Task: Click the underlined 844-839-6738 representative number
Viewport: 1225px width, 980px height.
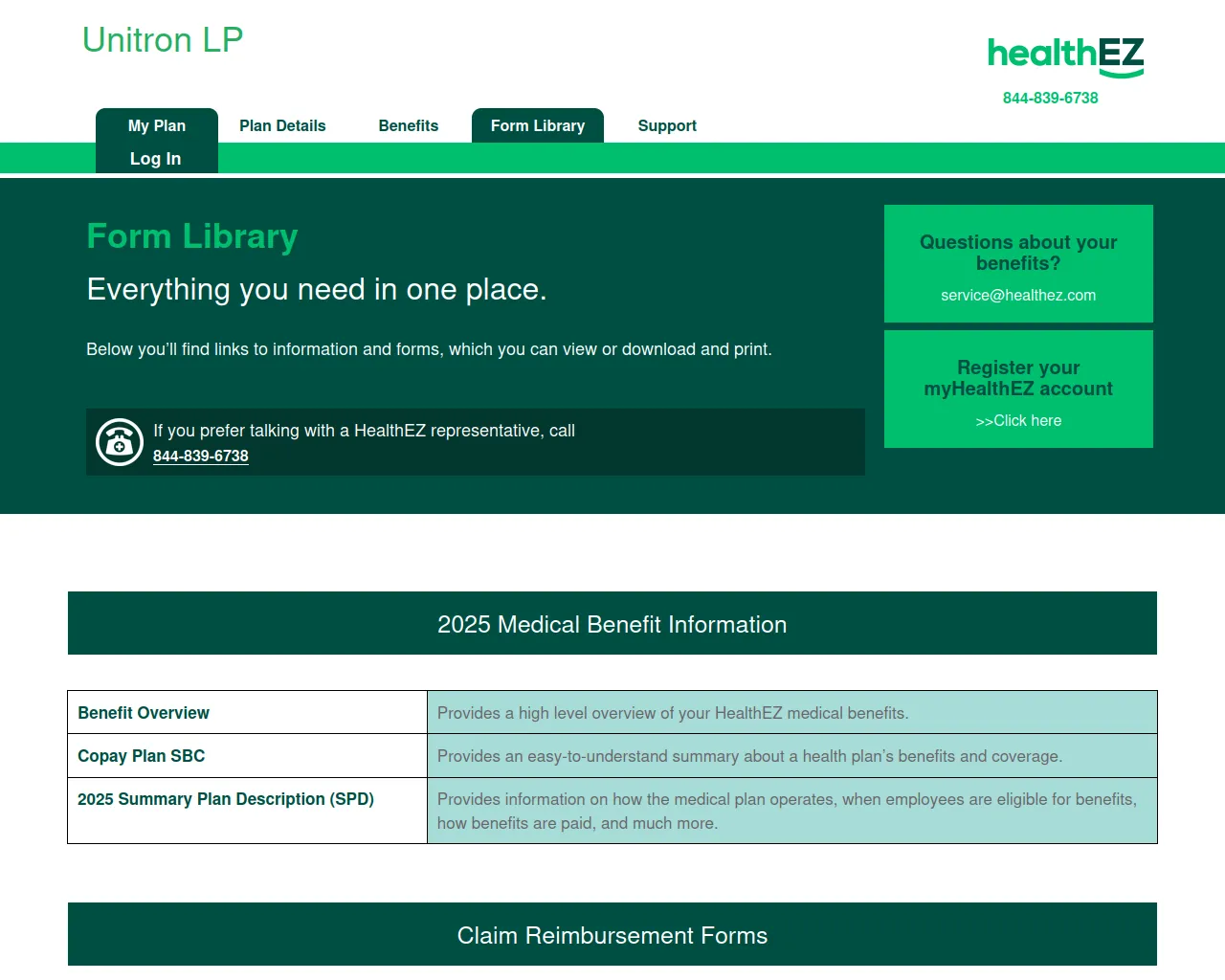Action: (x=201, y=457)
